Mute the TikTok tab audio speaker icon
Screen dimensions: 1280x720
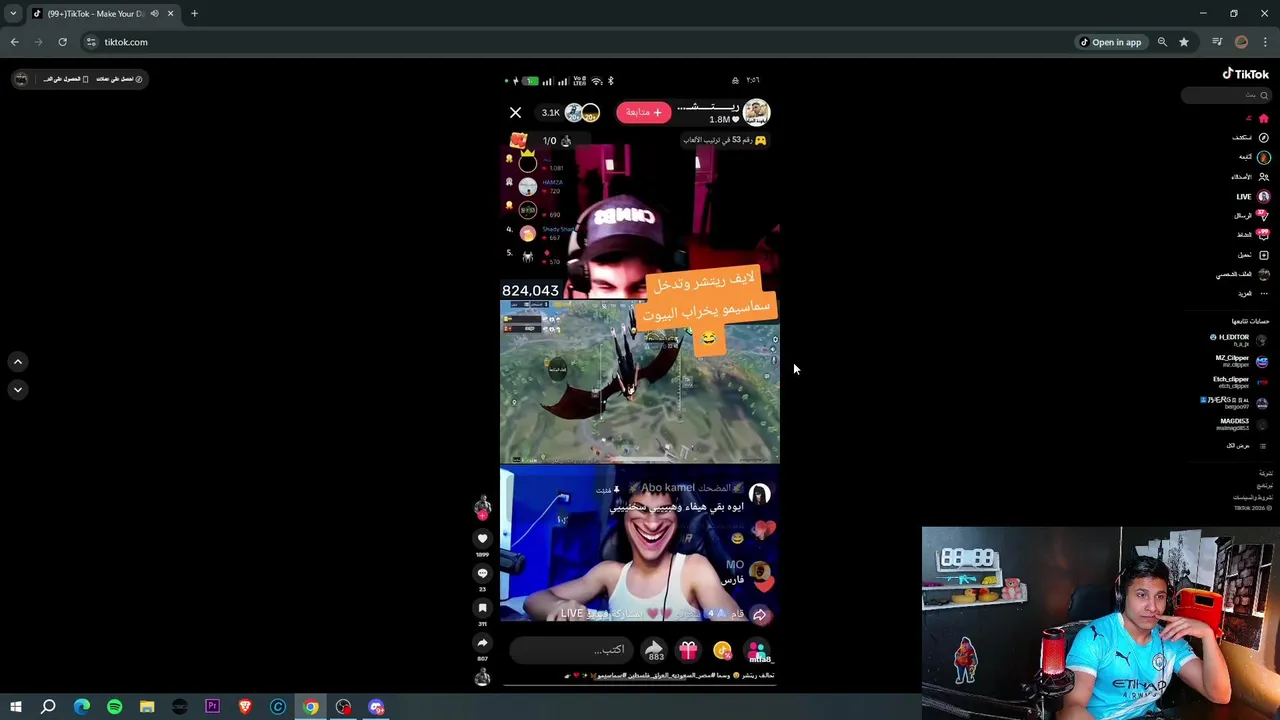(x=154, y=13)
